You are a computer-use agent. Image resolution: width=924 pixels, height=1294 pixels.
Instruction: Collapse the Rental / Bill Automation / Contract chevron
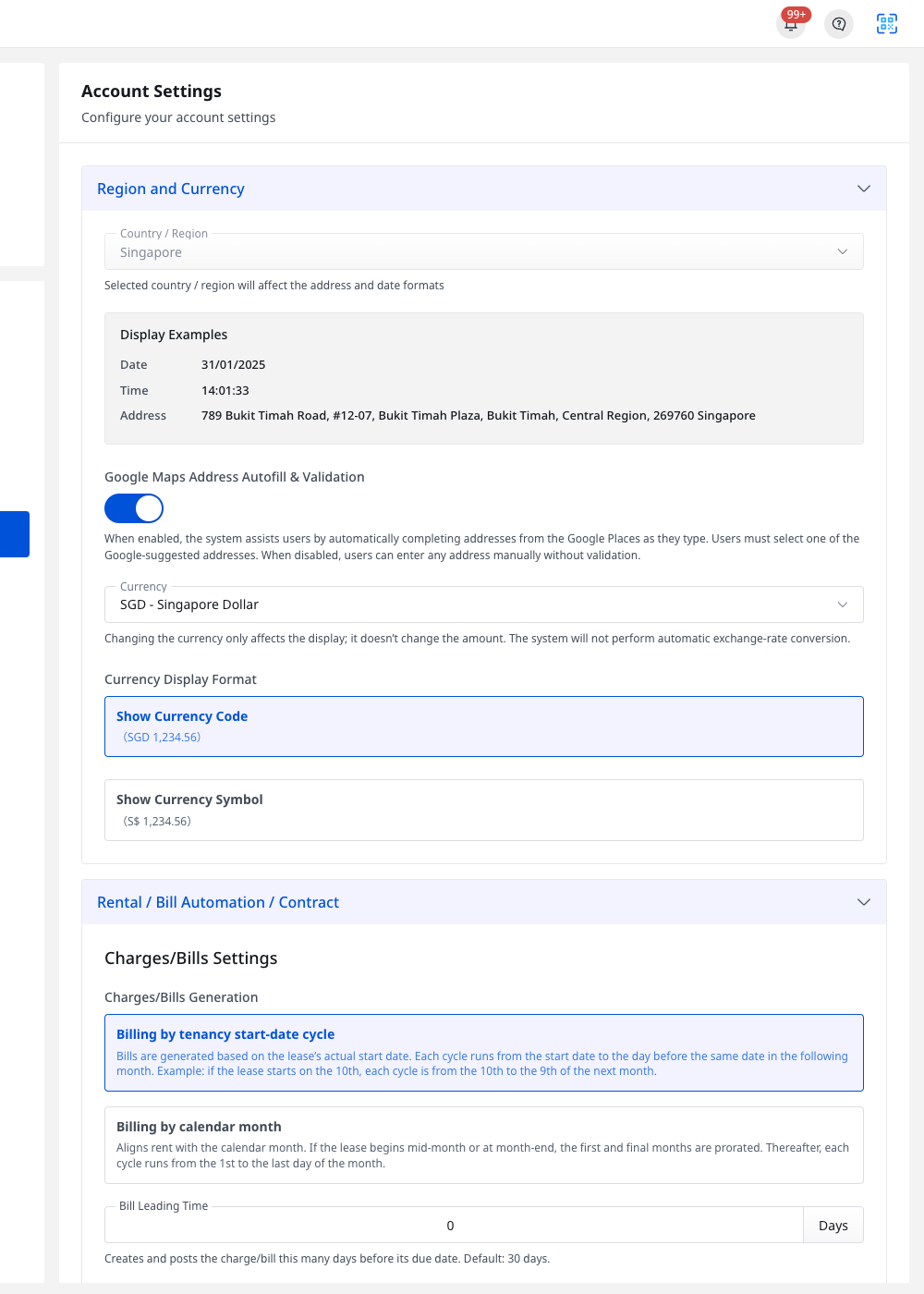(864, 902)
